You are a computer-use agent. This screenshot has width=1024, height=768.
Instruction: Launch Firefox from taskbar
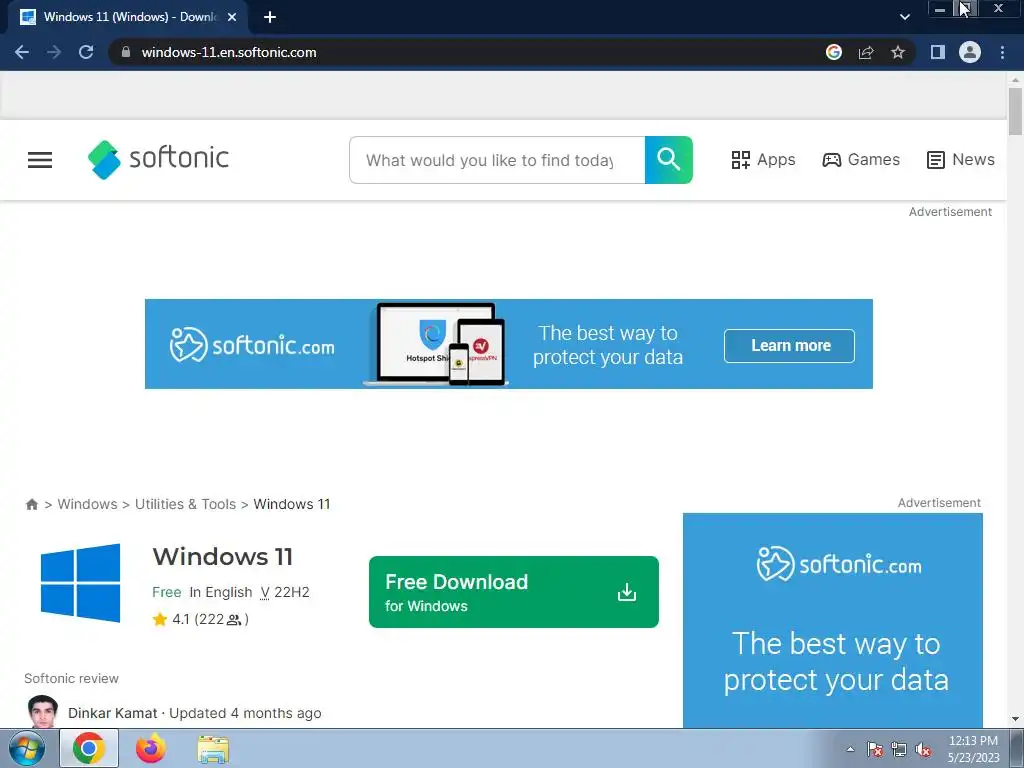151,748
